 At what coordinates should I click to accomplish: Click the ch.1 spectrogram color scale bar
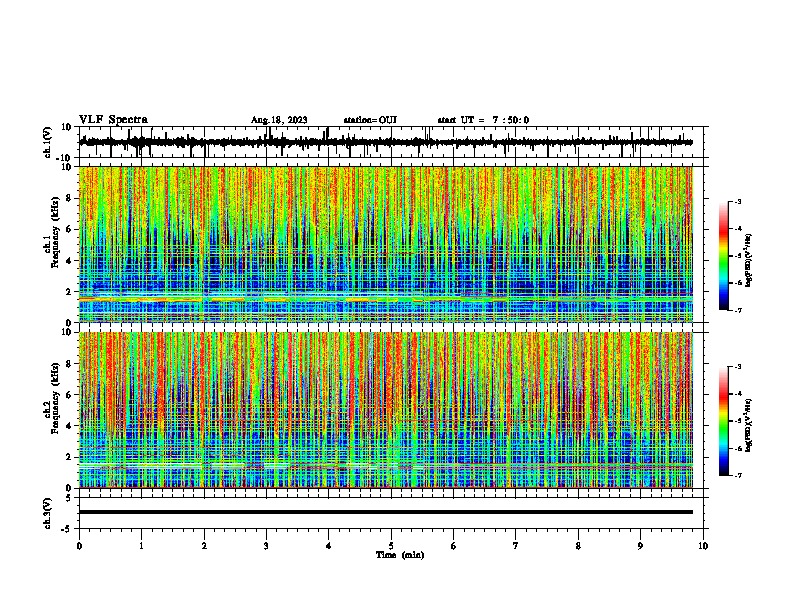(723, 256)
